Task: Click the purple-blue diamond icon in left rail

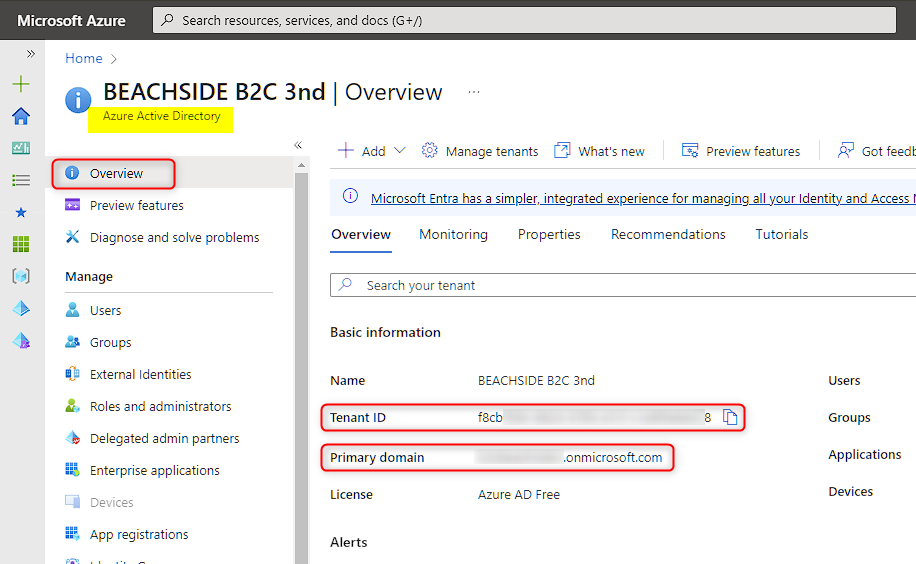Action: (21, 340)
